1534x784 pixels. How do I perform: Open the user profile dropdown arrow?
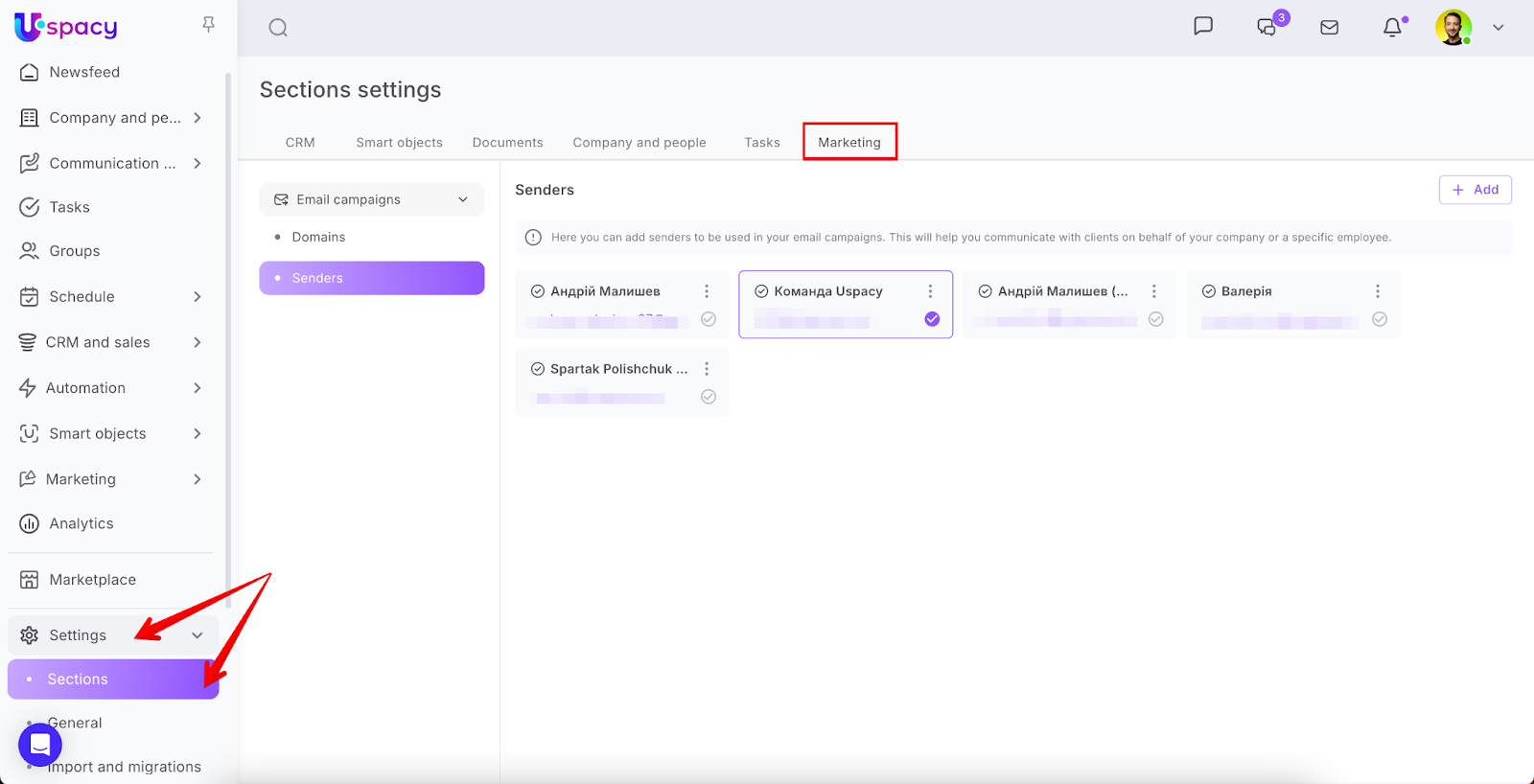[1498, 28]
